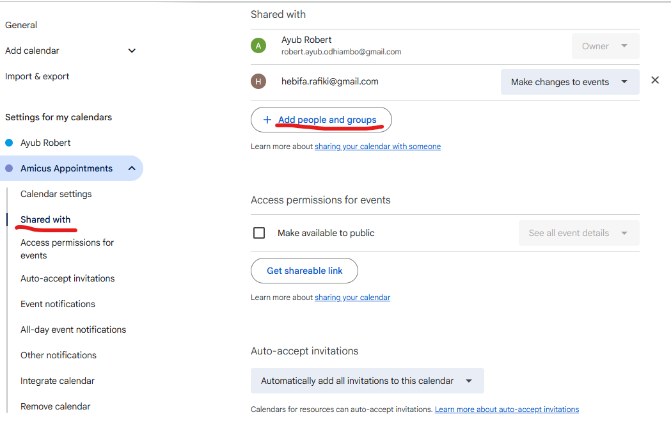The height and width of the screenshot is (421, 671).
Task: Select Remove calendar in the sidebar
Action: click(55, 406)
